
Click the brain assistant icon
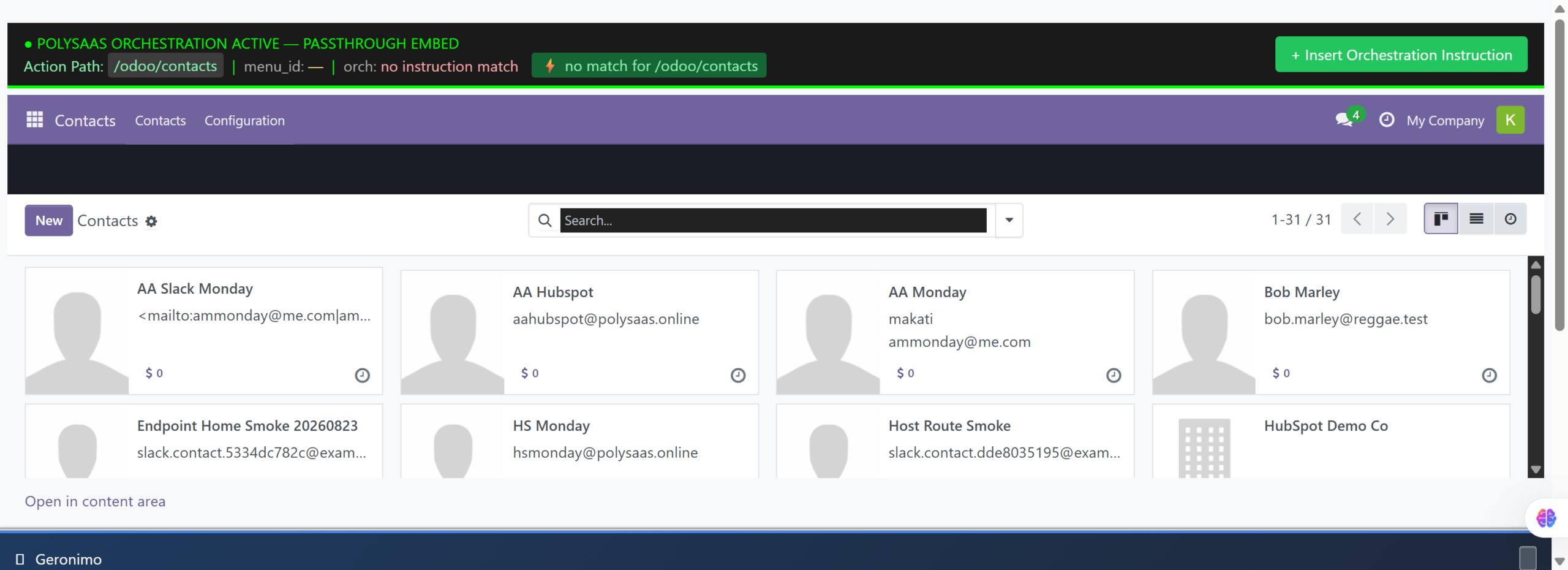[1546, 518]
